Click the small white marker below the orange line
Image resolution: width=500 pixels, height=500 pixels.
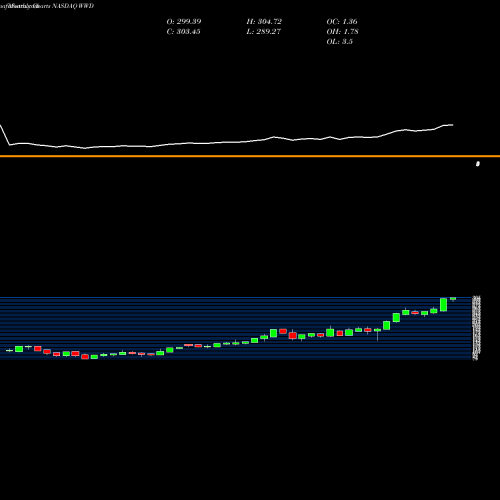478,164
